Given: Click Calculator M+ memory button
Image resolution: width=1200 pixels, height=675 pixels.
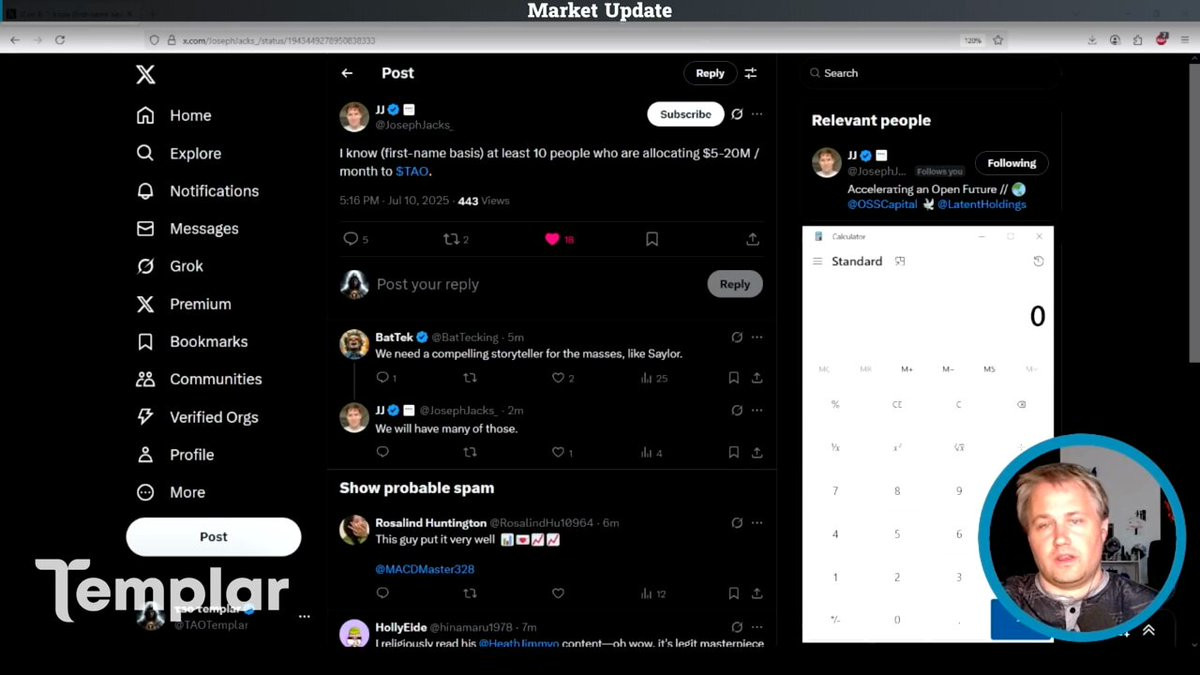Looking at the screenshot, I should point(906,369).
